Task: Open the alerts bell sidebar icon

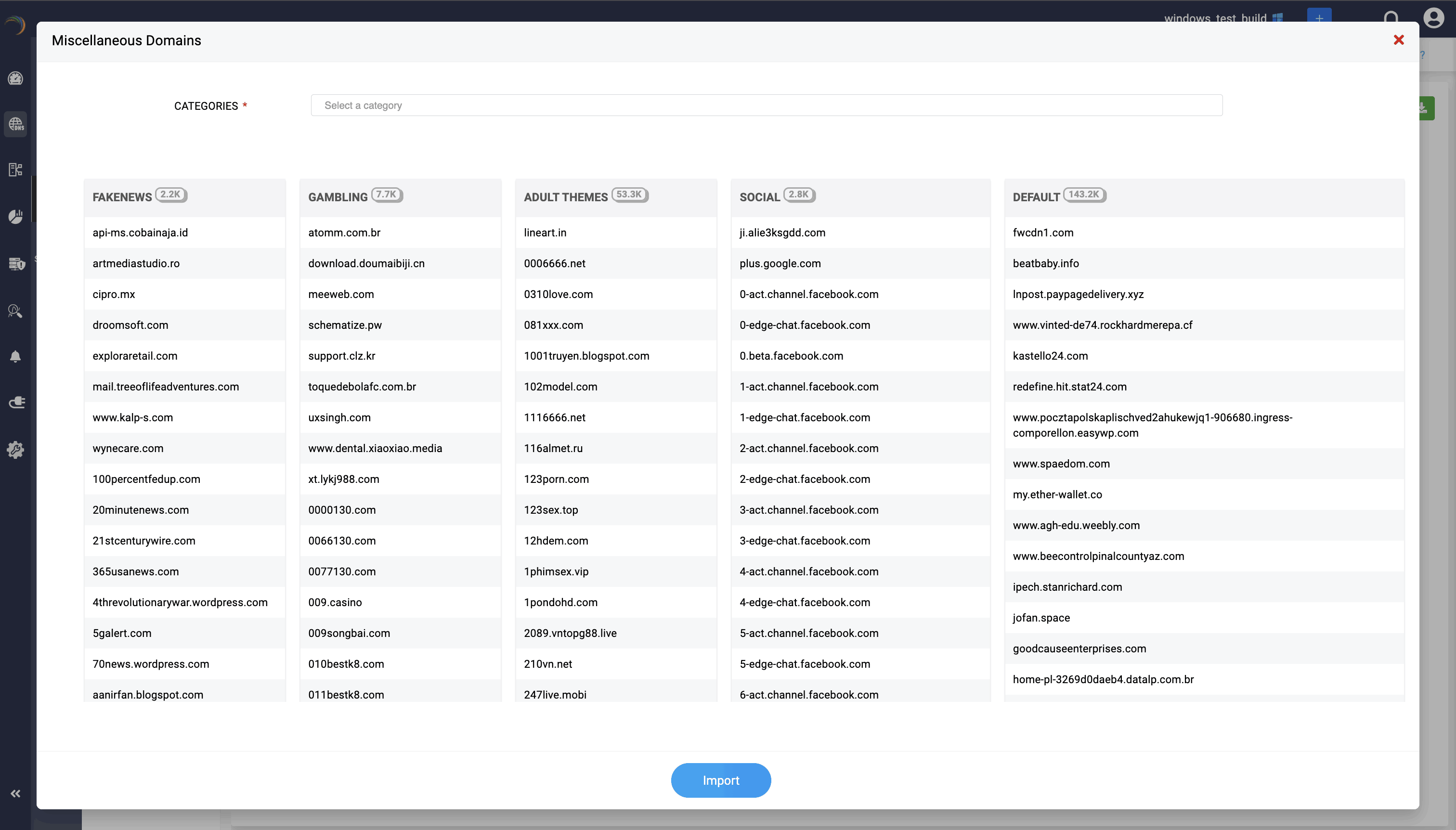Action: click(15, 356)
